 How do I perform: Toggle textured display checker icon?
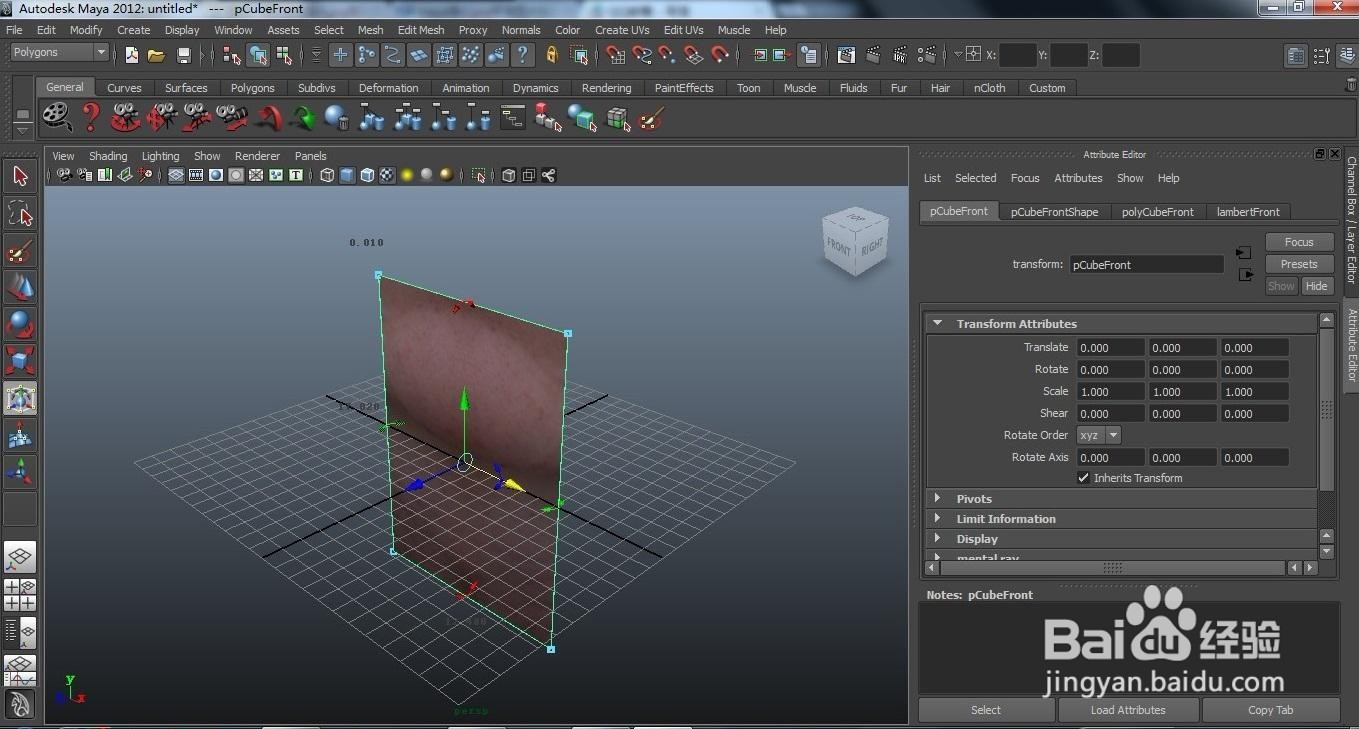pos(387,175)
